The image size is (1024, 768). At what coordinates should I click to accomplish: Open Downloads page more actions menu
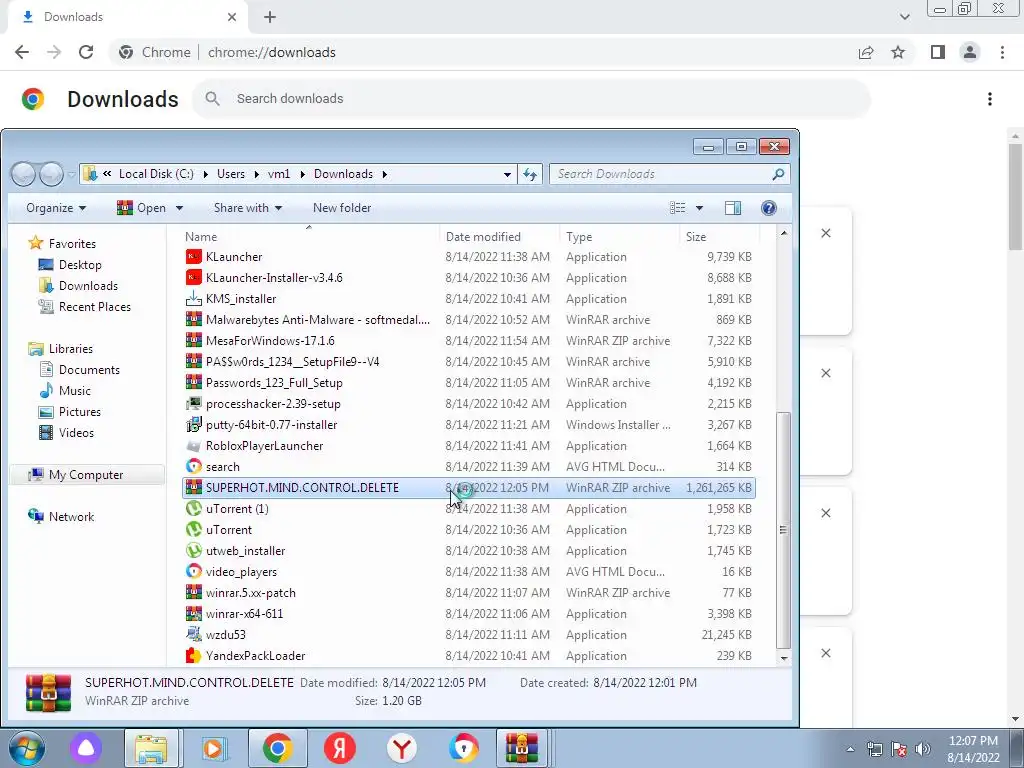[x=990, y=99]
